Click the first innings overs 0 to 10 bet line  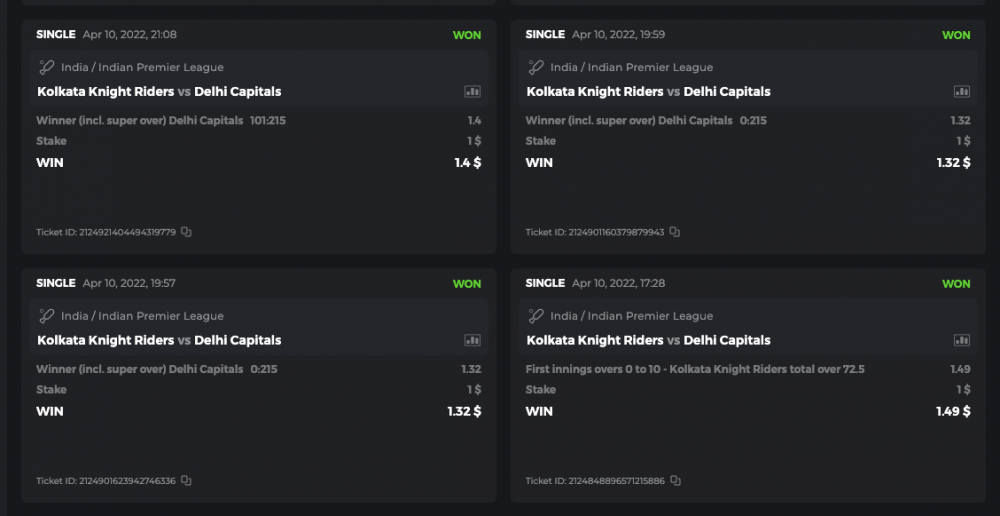point(695,369)
